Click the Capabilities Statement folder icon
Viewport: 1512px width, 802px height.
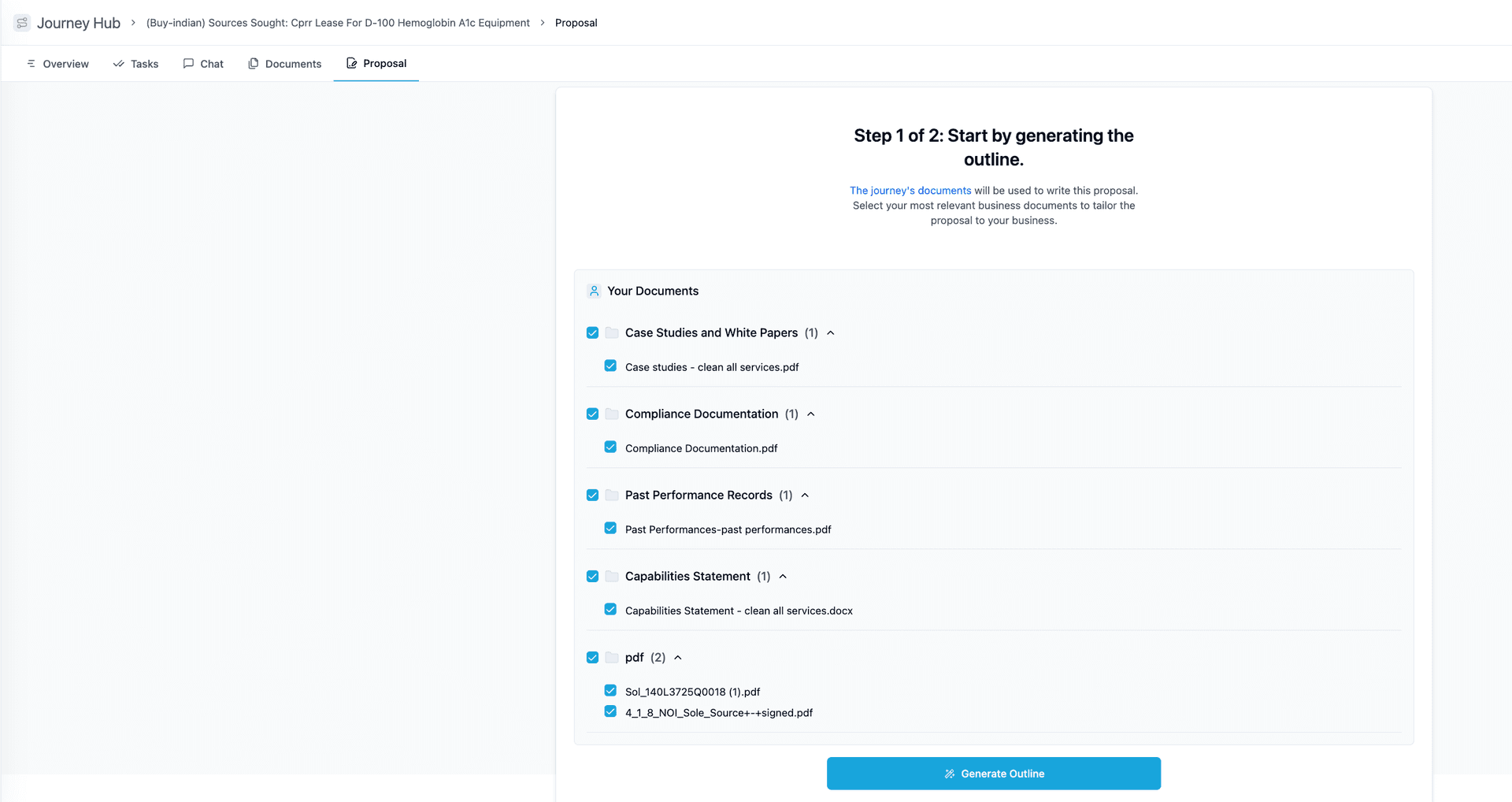[x=612, y=576]
